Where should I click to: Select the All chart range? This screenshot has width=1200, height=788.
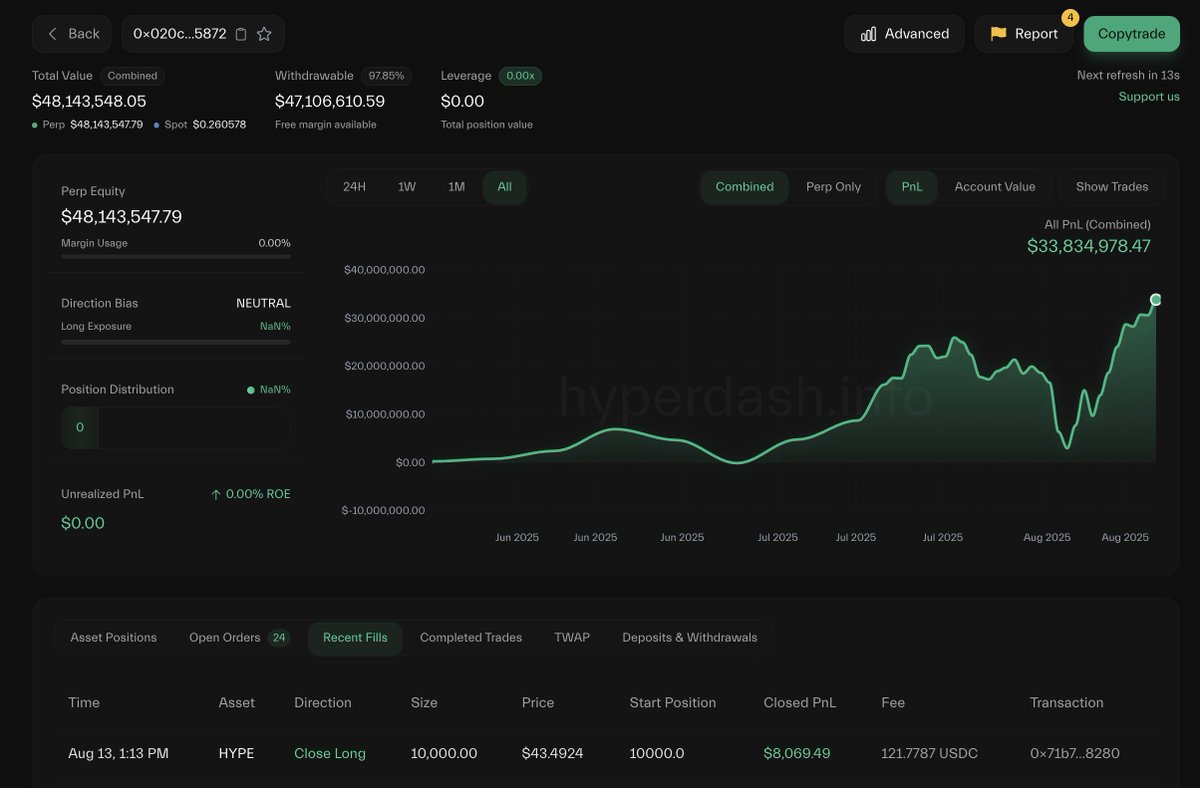pyautogui.click(x=504, y=187)
